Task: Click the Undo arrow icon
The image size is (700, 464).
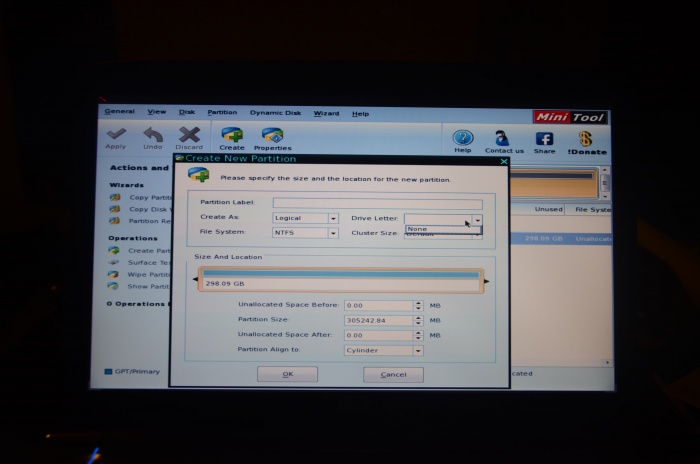Action: (153, 134)
